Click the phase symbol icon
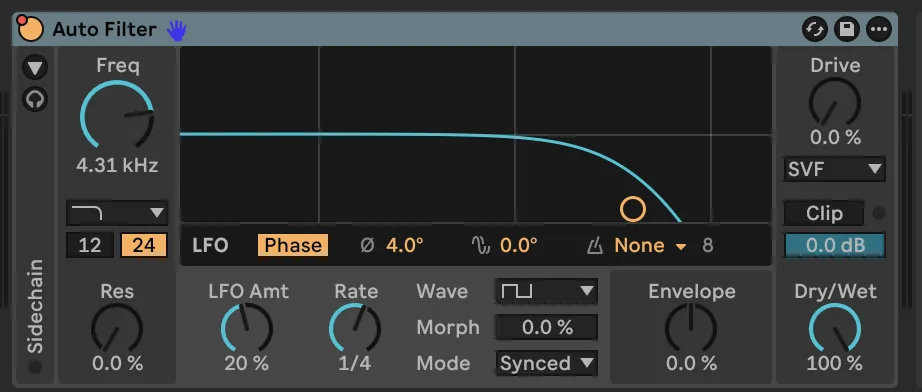 367,246
